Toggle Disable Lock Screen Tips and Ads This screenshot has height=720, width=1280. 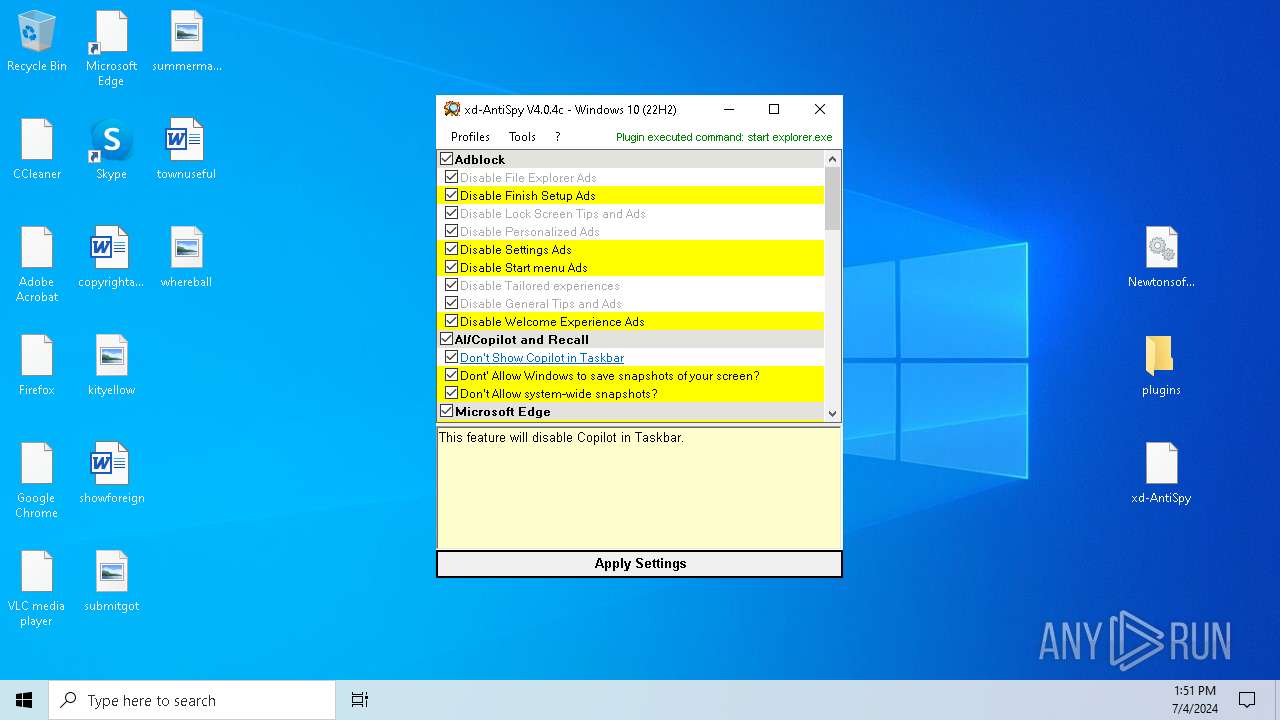pos(452,213)
